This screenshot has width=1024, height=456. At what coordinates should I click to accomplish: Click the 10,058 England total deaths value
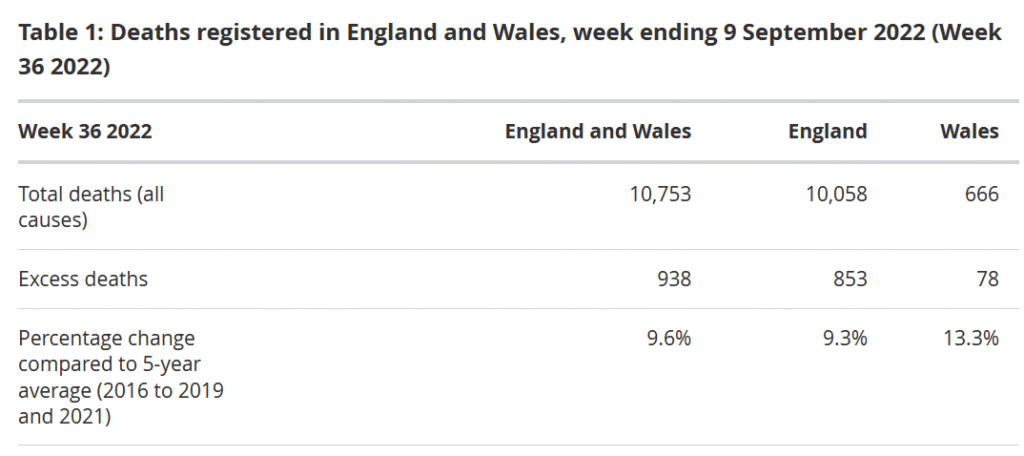(836, 194)
